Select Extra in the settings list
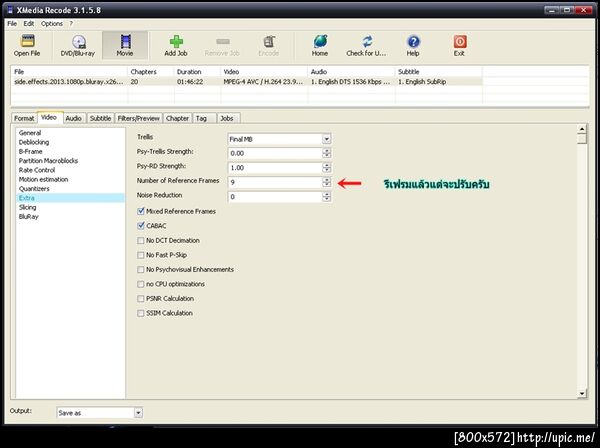600x448 pixels. 70,198
